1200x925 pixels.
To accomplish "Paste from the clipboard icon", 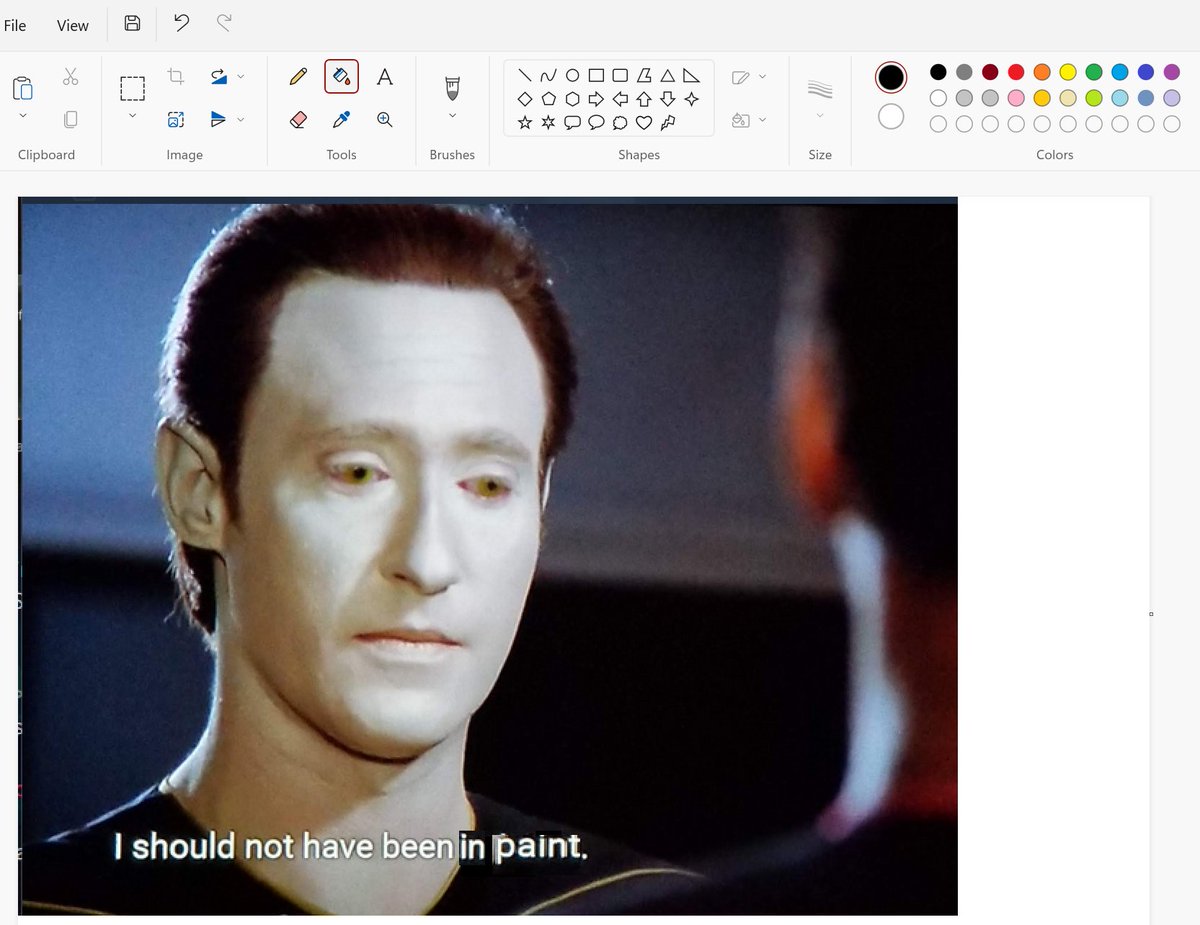I will [x=22, y=88].
